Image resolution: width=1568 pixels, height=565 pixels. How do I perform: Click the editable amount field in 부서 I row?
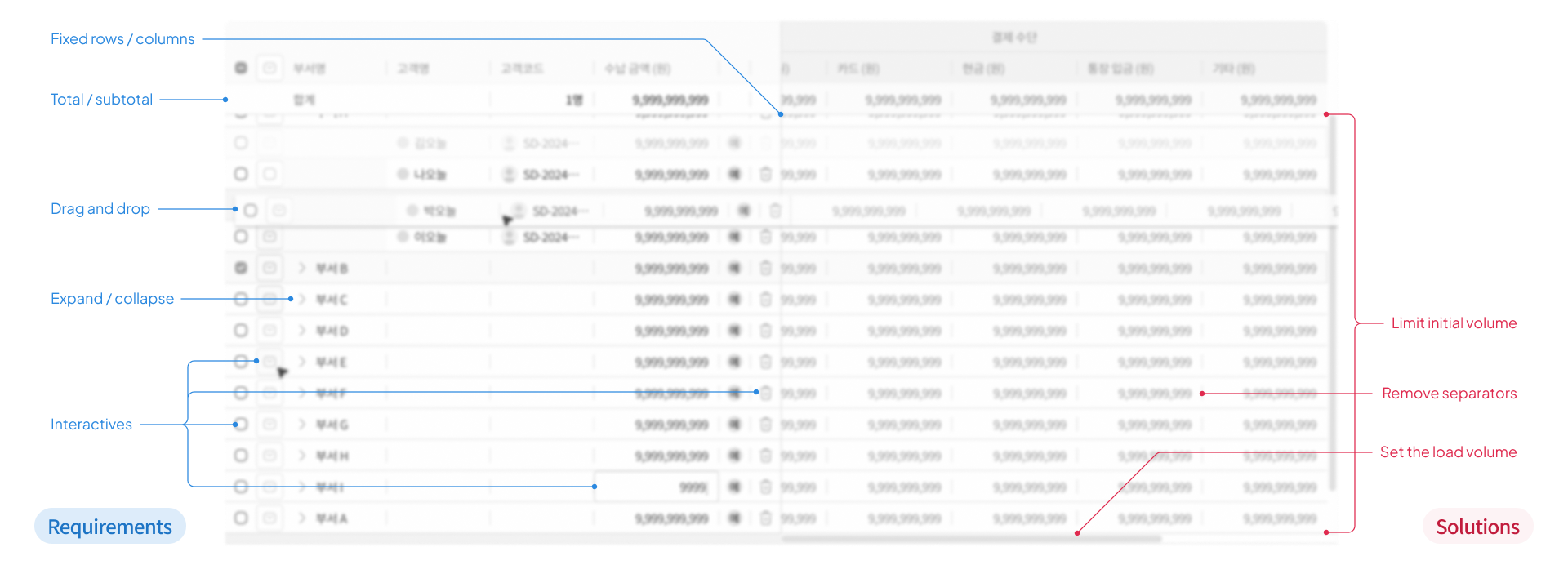pos(656,487)
